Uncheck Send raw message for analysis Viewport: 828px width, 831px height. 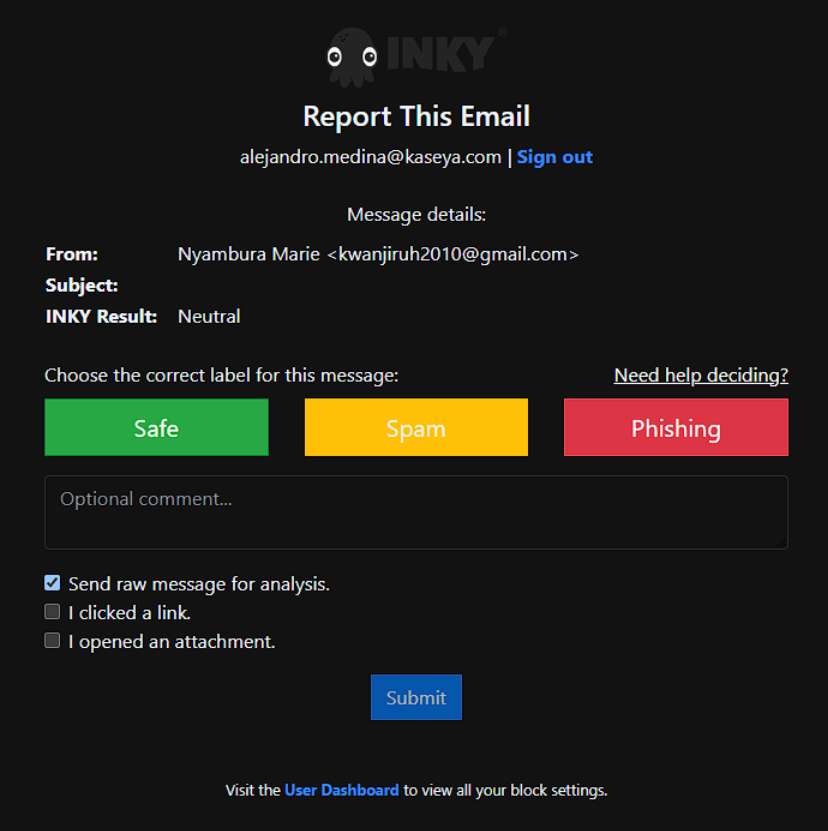pyautogui.click(x=52, y=583)
